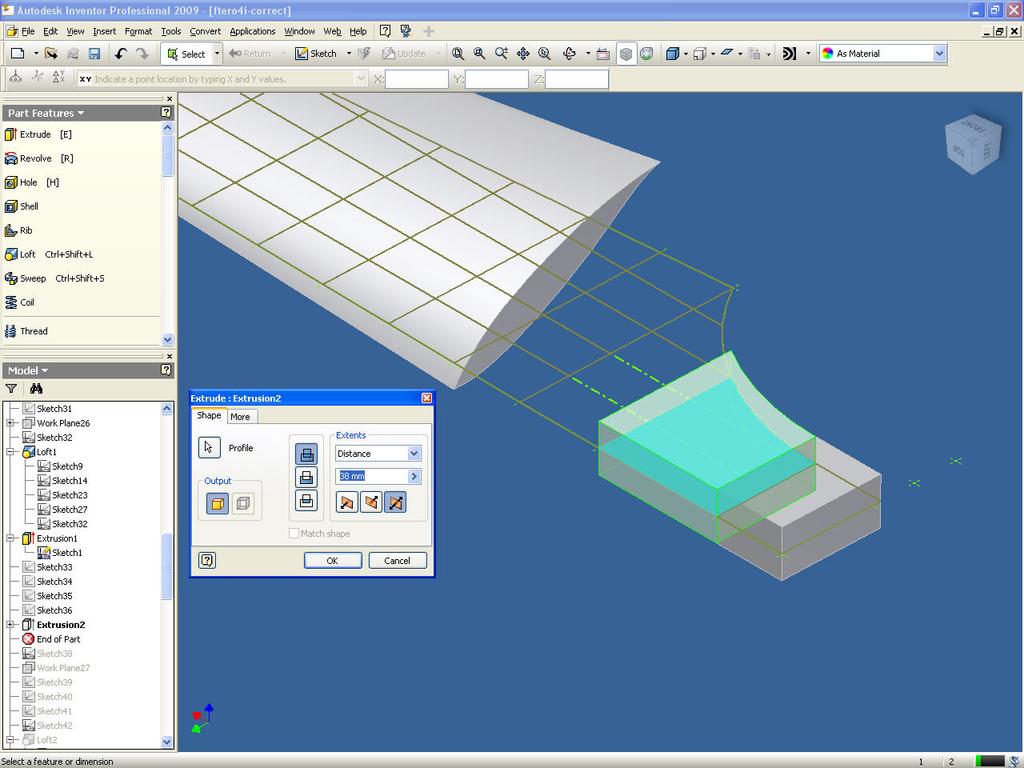Image resolution: width=1024 pixels, height=768 pixels.
Task: Undo the last action
Action: click(x=121, y=54)
